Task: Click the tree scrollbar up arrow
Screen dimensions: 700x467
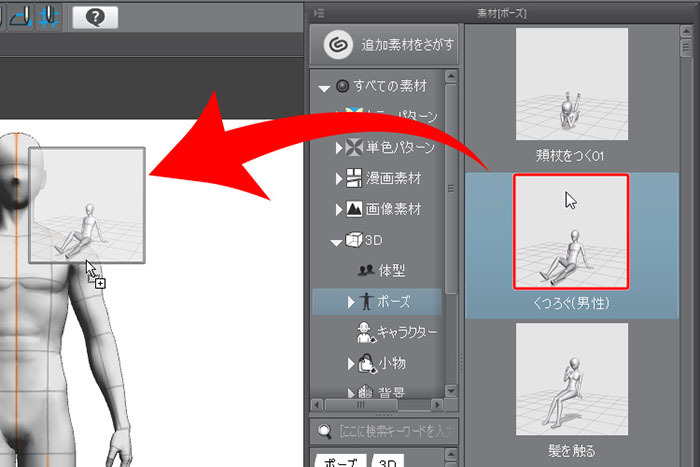Action: pyautogui.click(x=451, y=77)
